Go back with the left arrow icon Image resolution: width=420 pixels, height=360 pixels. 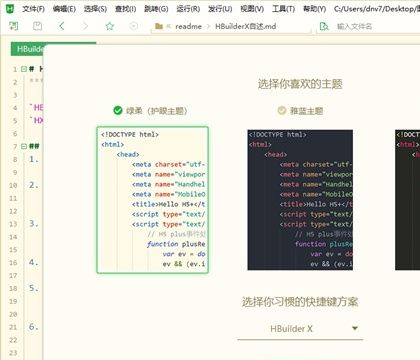(x=62, y=26)
